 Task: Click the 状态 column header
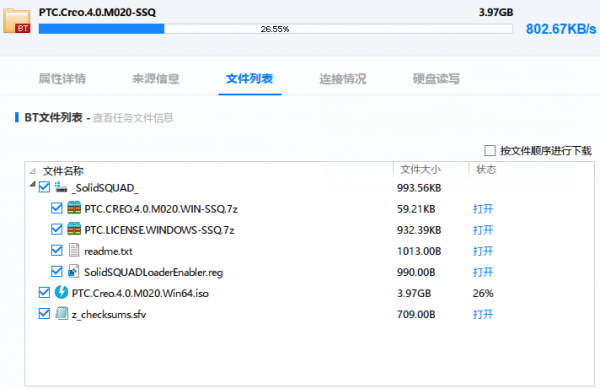pyautogui.click(x=486, y=169)
